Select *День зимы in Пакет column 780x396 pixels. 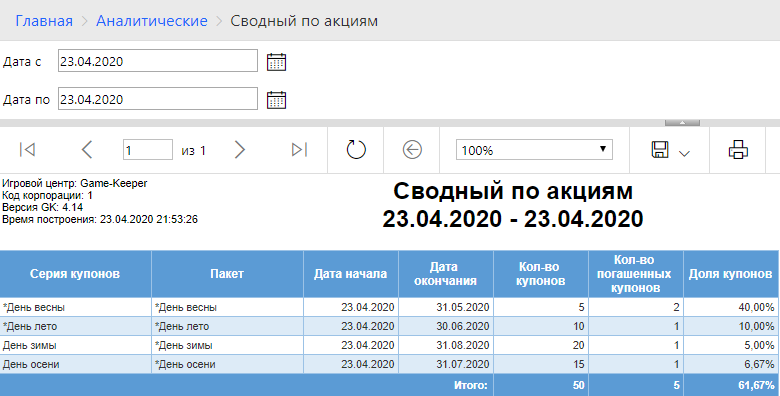pos(184,345)
